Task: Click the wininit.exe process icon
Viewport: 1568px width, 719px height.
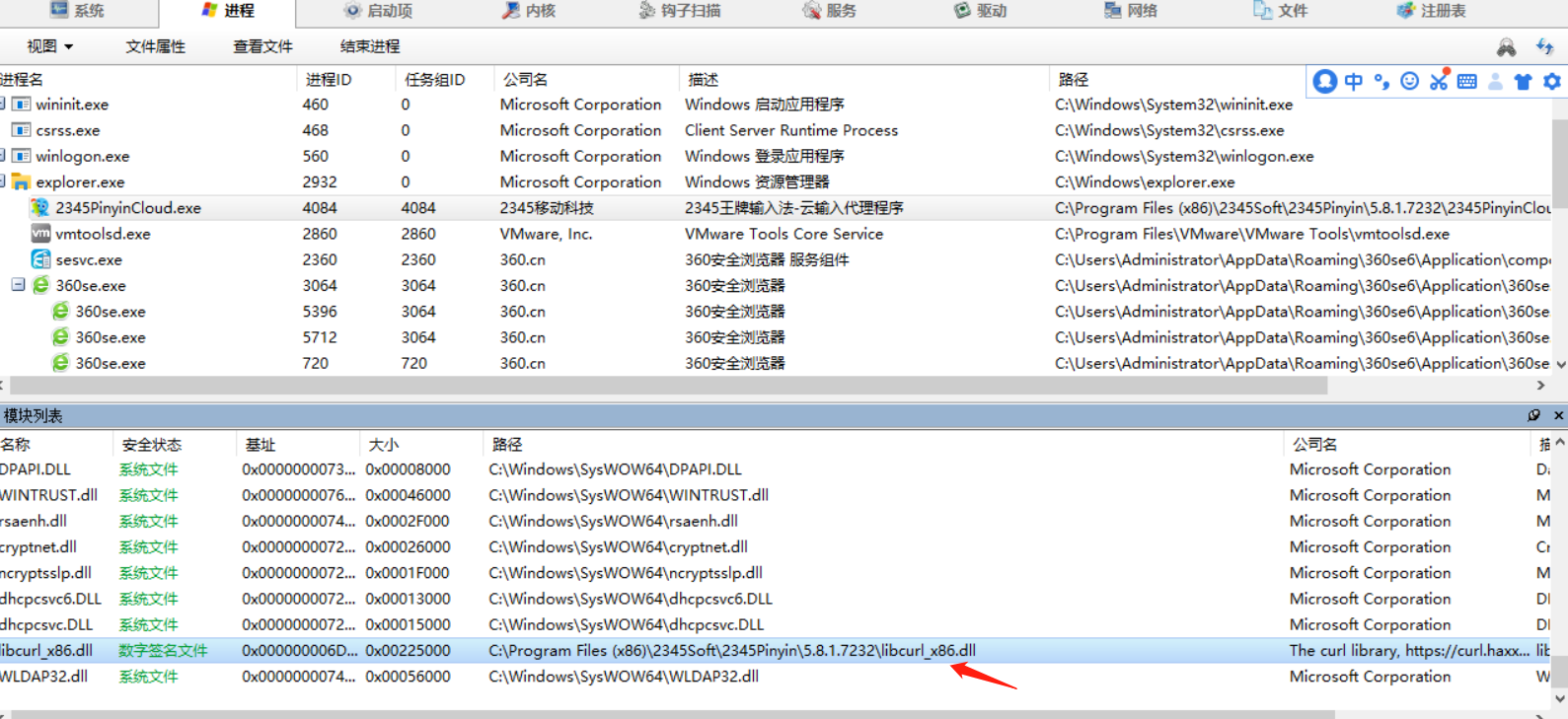Action: pos(21,104)
